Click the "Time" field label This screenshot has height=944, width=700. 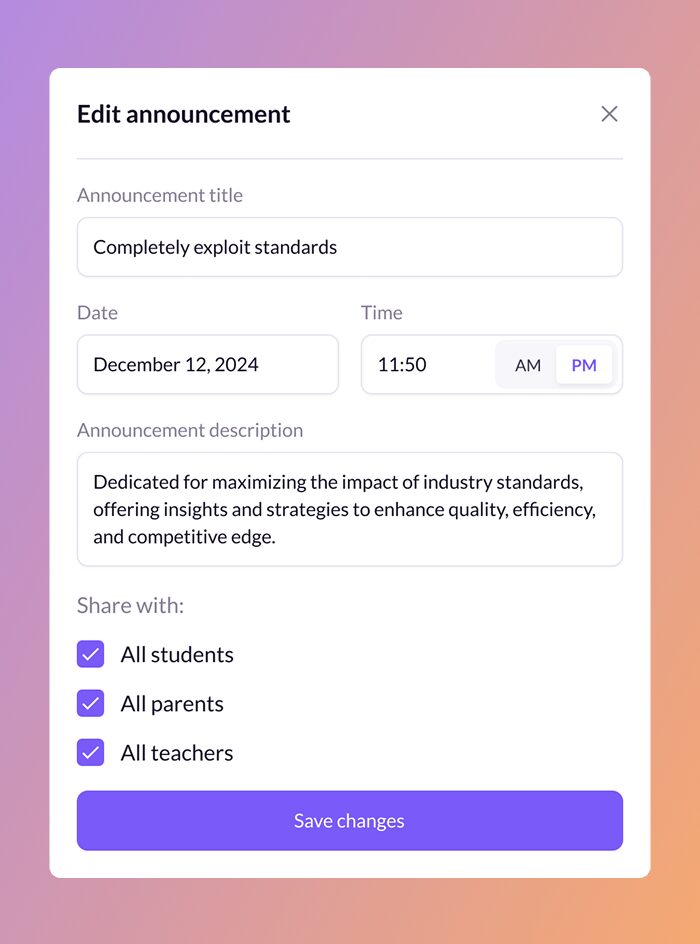tap(382, 313)
